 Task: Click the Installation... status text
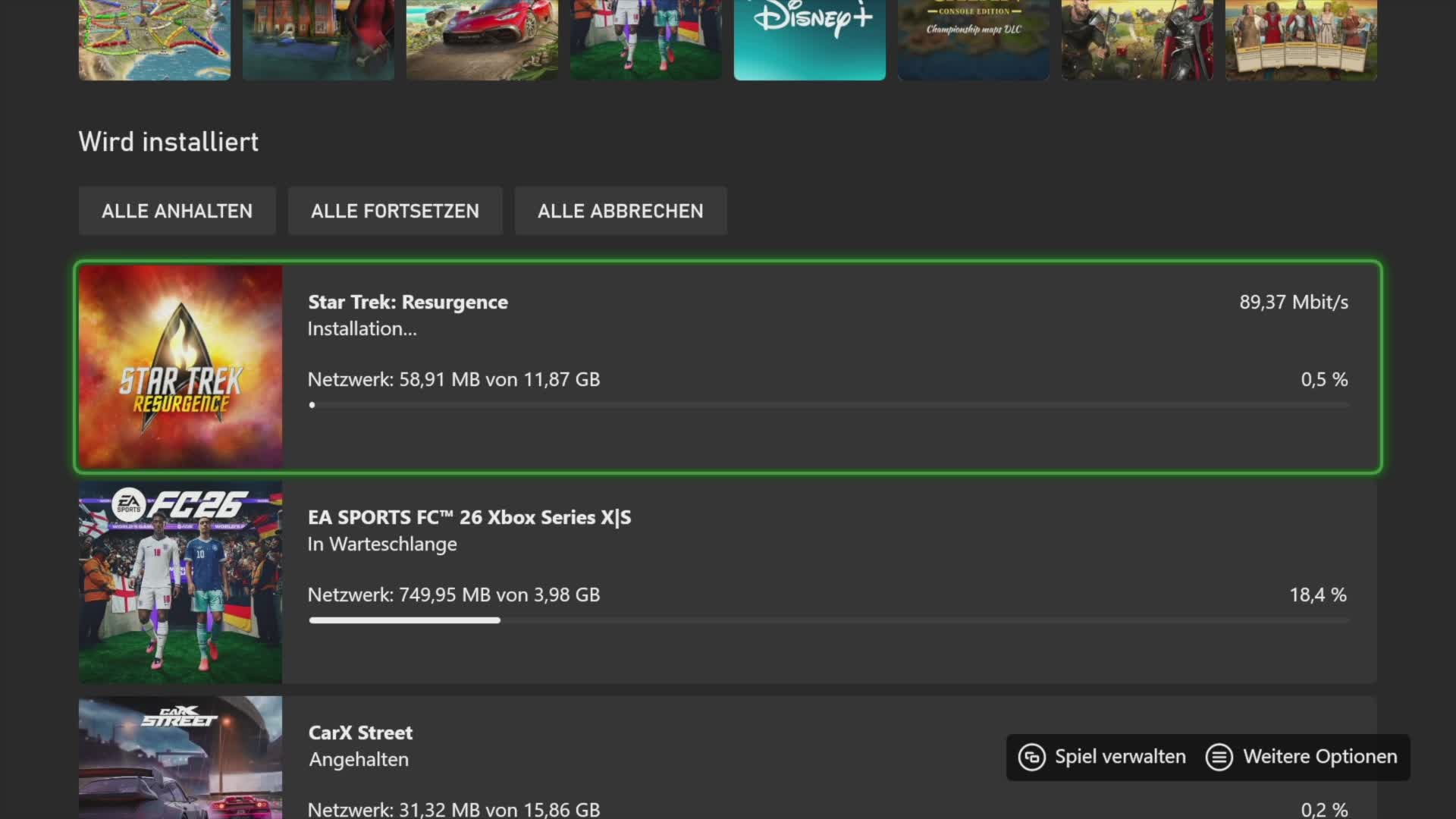pyautogui.click(x=362, y=329)
